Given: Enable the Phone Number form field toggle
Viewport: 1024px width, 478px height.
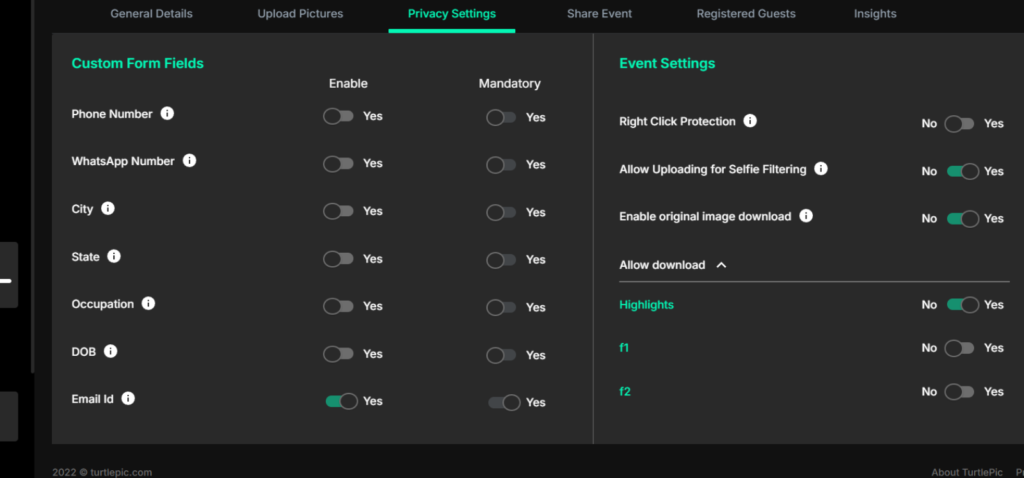Looking at the screenshot, I should 338,116.
